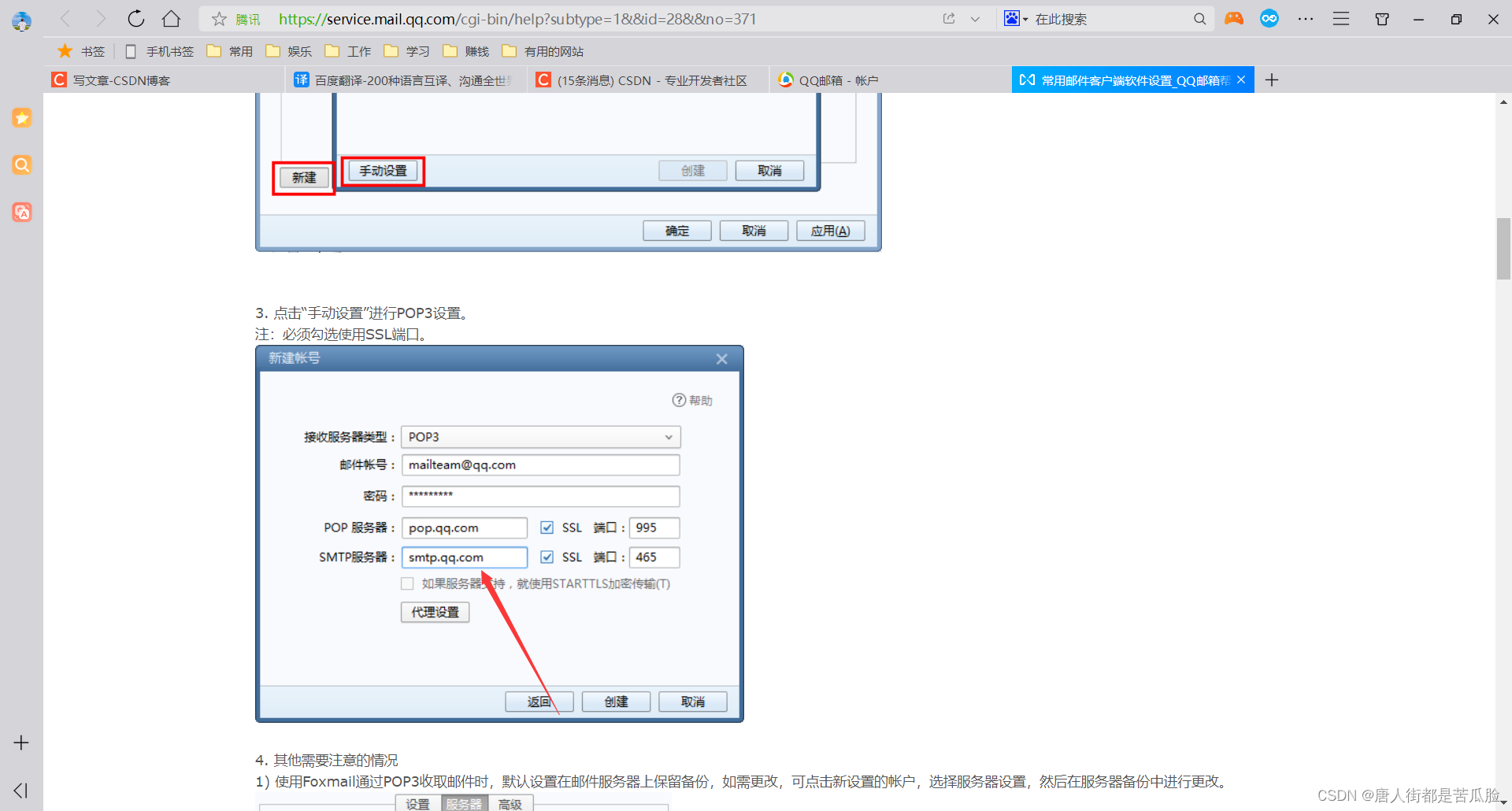Reload the current page
Image resolution: width=1512 pixels, height=811 pixels.
[136, 19]
